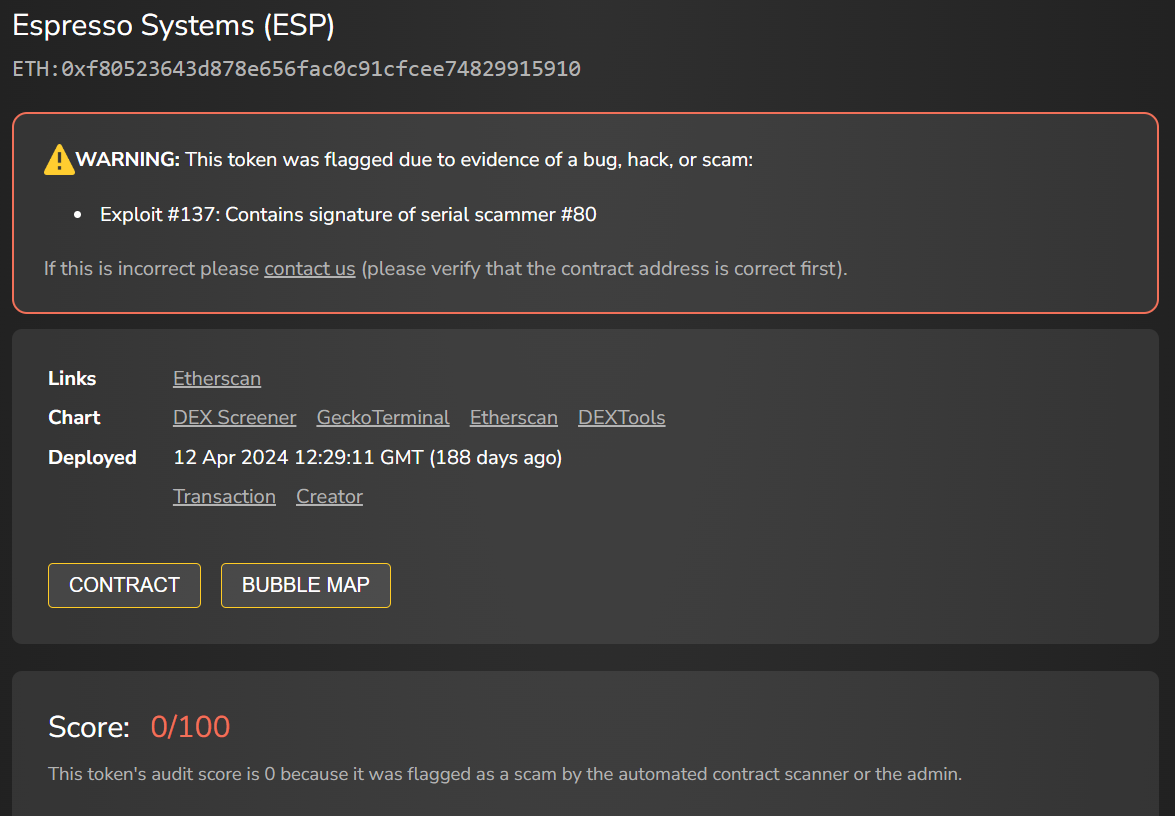This screenshot has height=816, width=1175.
Task: Click the audit score explanation text
Action: click(x=504, y=773)
